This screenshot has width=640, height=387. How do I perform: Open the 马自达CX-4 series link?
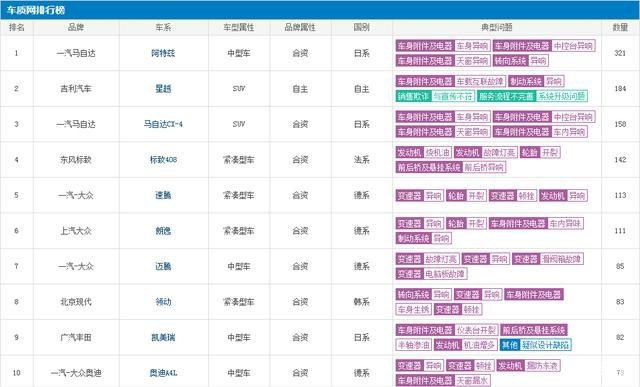pos(163,124)
